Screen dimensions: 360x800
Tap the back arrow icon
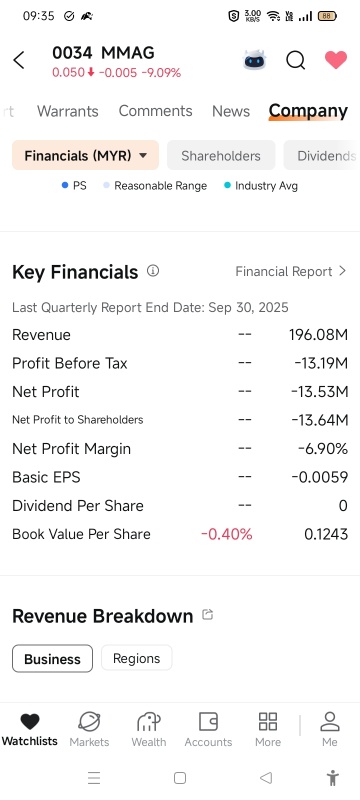click(x=19, y=60)
